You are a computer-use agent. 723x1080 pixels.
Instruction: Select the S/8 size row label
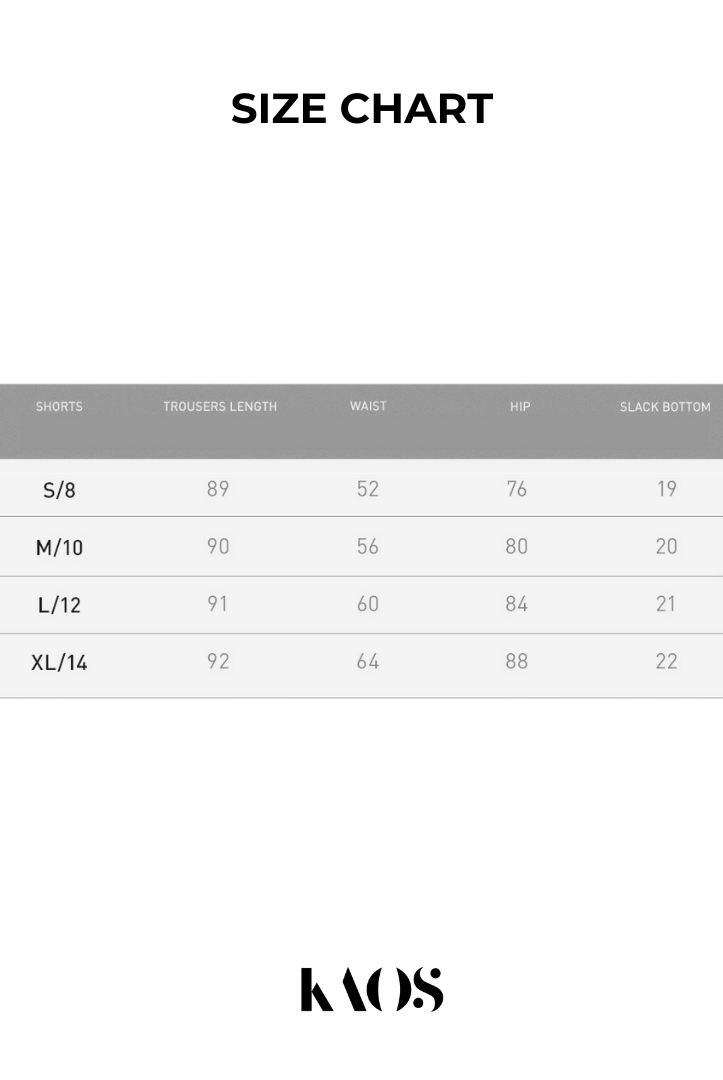(59, 490)
